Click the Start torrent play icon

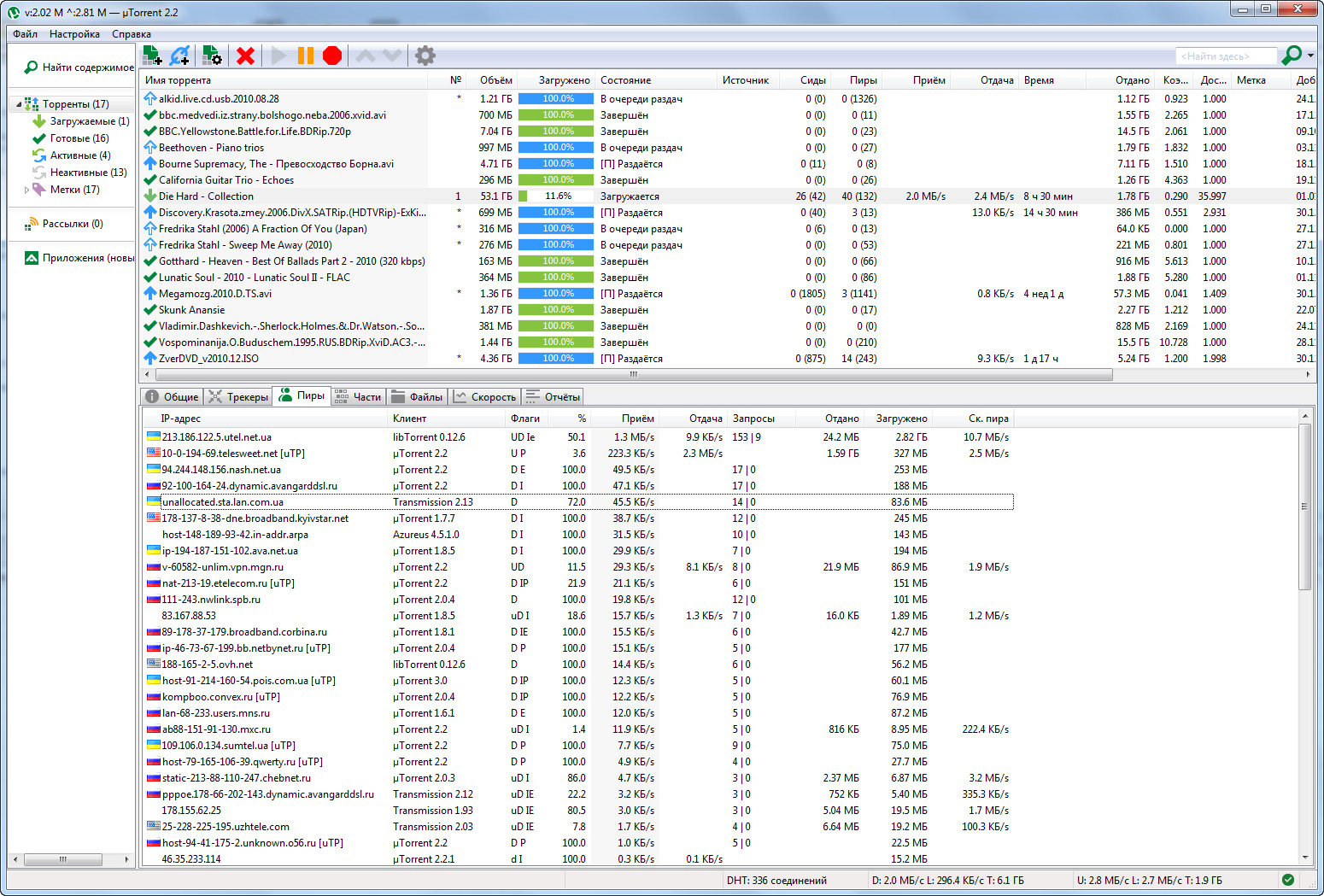pos(278,56)
